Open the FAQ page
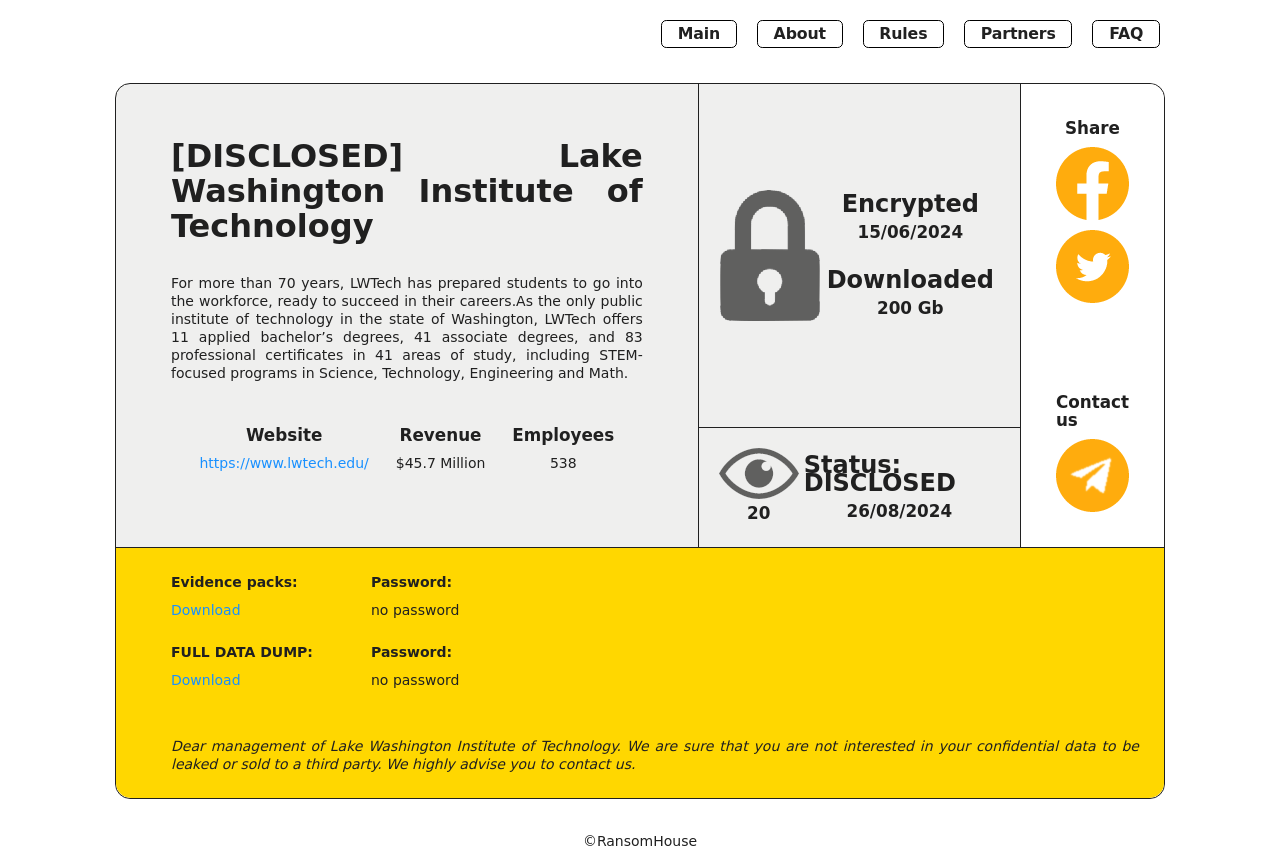 [x=1126, y=34]
